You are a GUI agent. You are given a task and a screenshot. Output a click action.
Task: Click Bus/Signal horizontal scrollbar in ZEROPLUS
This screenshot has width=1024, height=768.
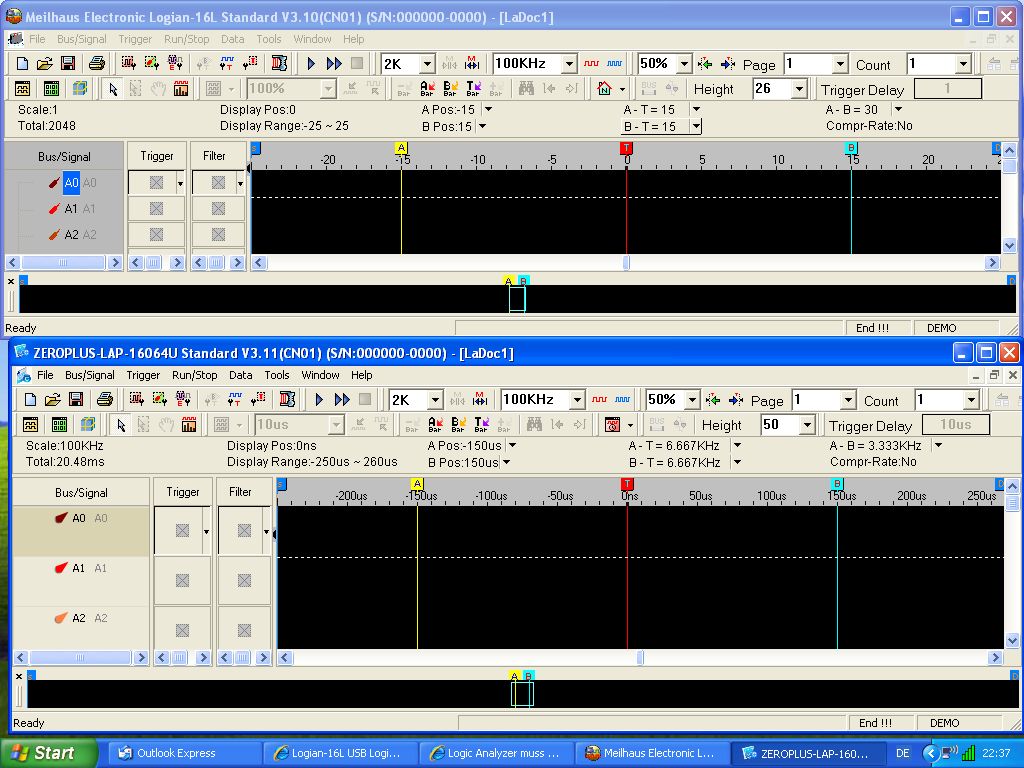pyautogui.click(x=80, y=658)
